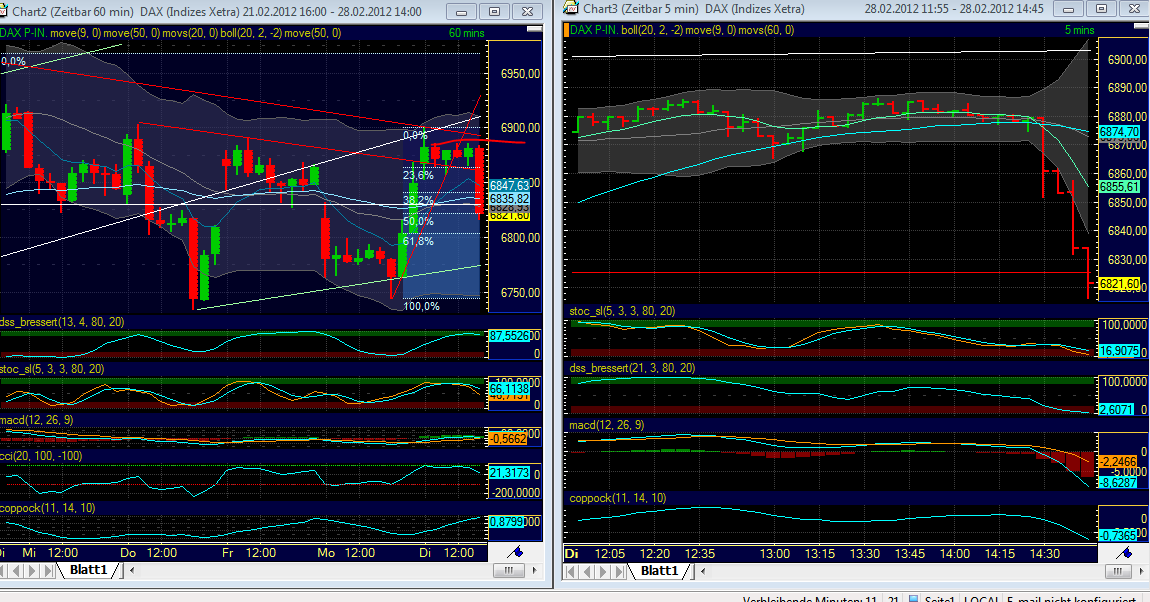Click the yellow 6821,60 price tag in Chart3
Screen dimensions: 1150x602
[x=1119, y=284]
